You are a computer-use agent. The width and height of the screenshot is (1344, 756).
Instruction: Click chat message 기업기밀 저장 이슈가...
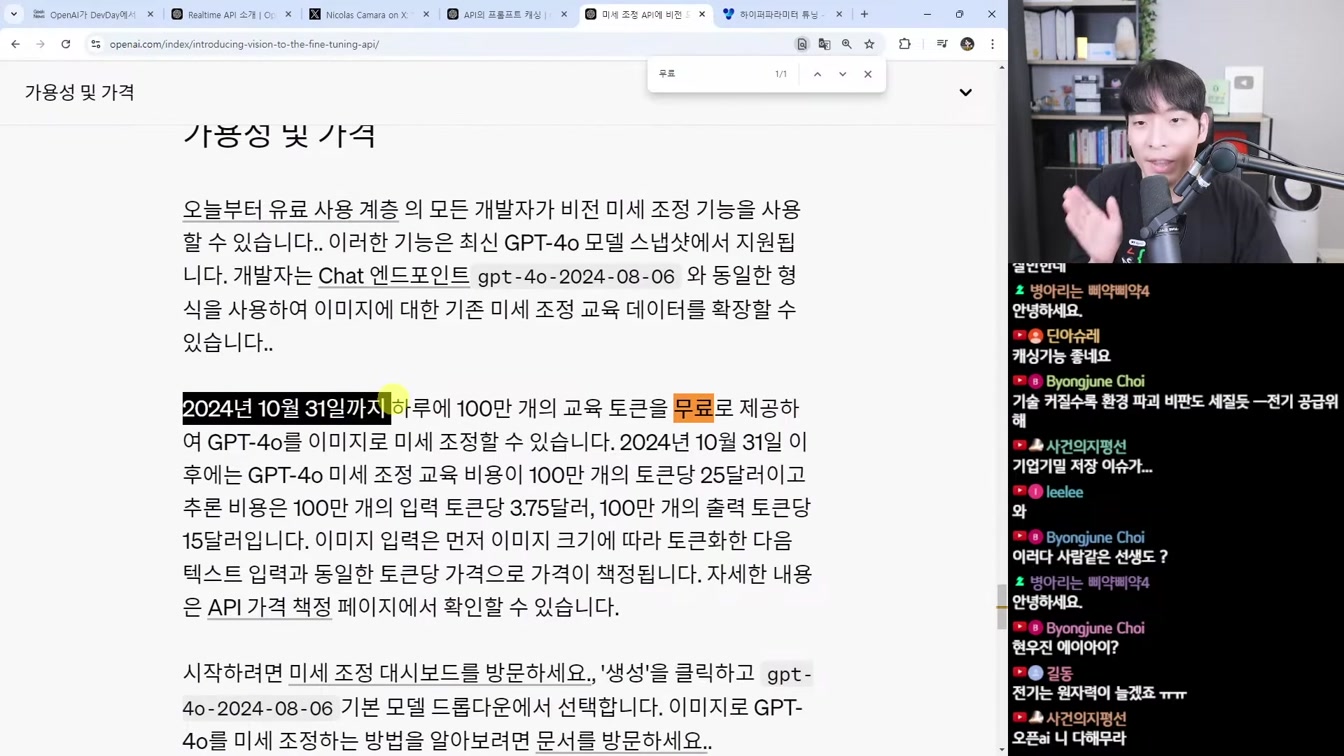coord(1082,467)
